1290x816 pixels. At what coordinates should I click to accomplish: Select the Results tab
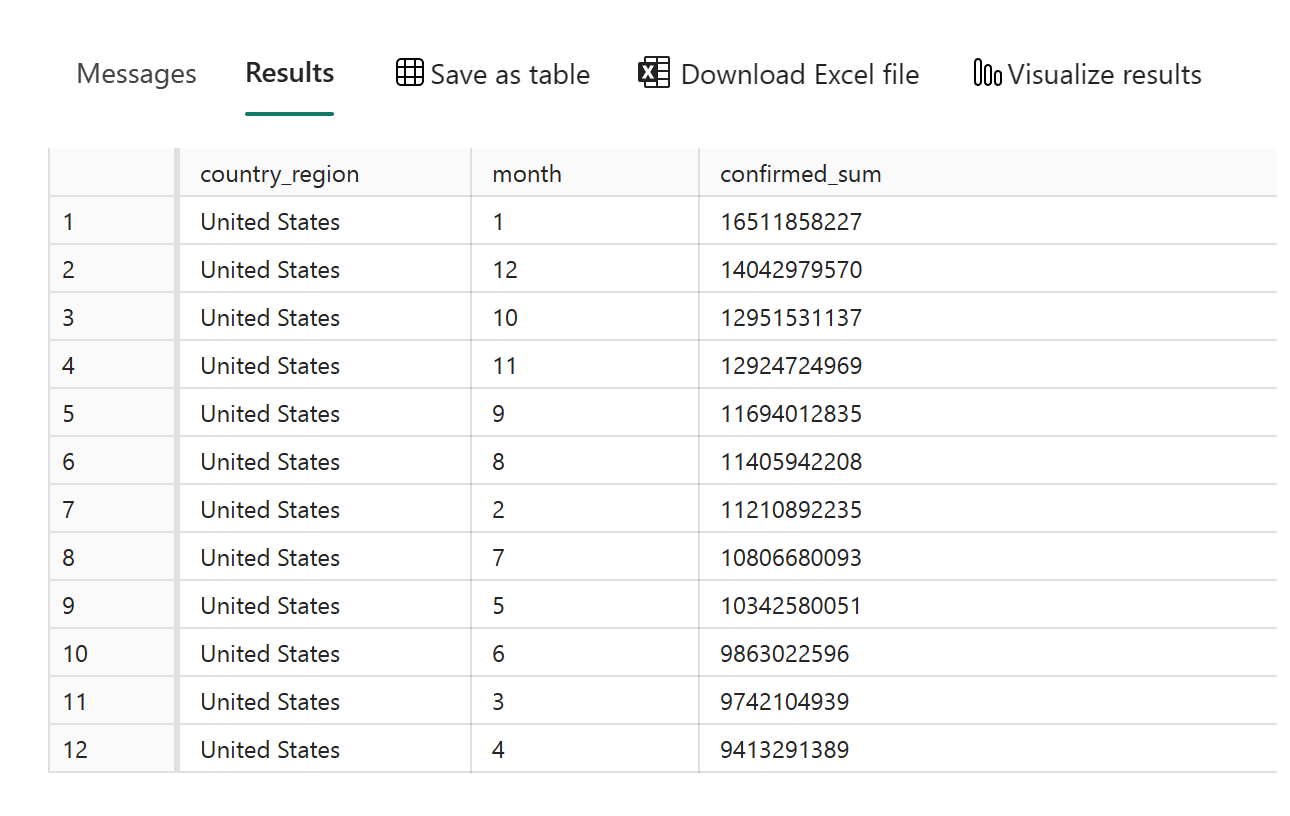[290, 73]
